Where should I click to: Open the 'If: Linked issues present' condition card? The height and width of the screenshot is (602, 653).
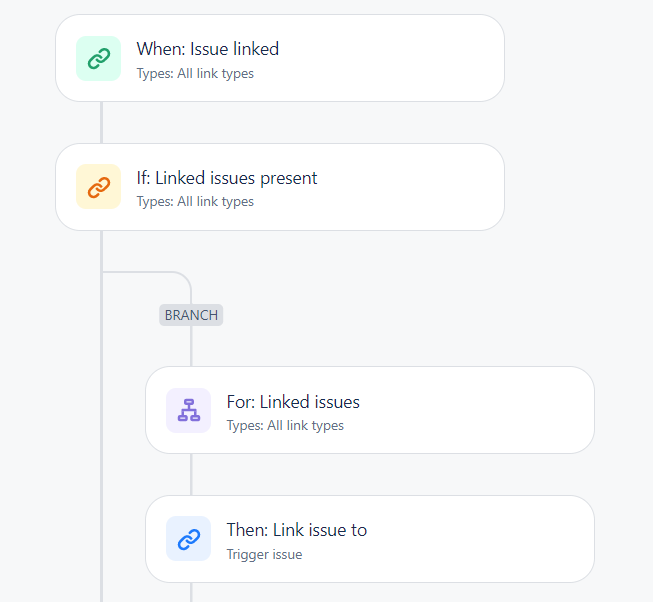click(280, 187)
